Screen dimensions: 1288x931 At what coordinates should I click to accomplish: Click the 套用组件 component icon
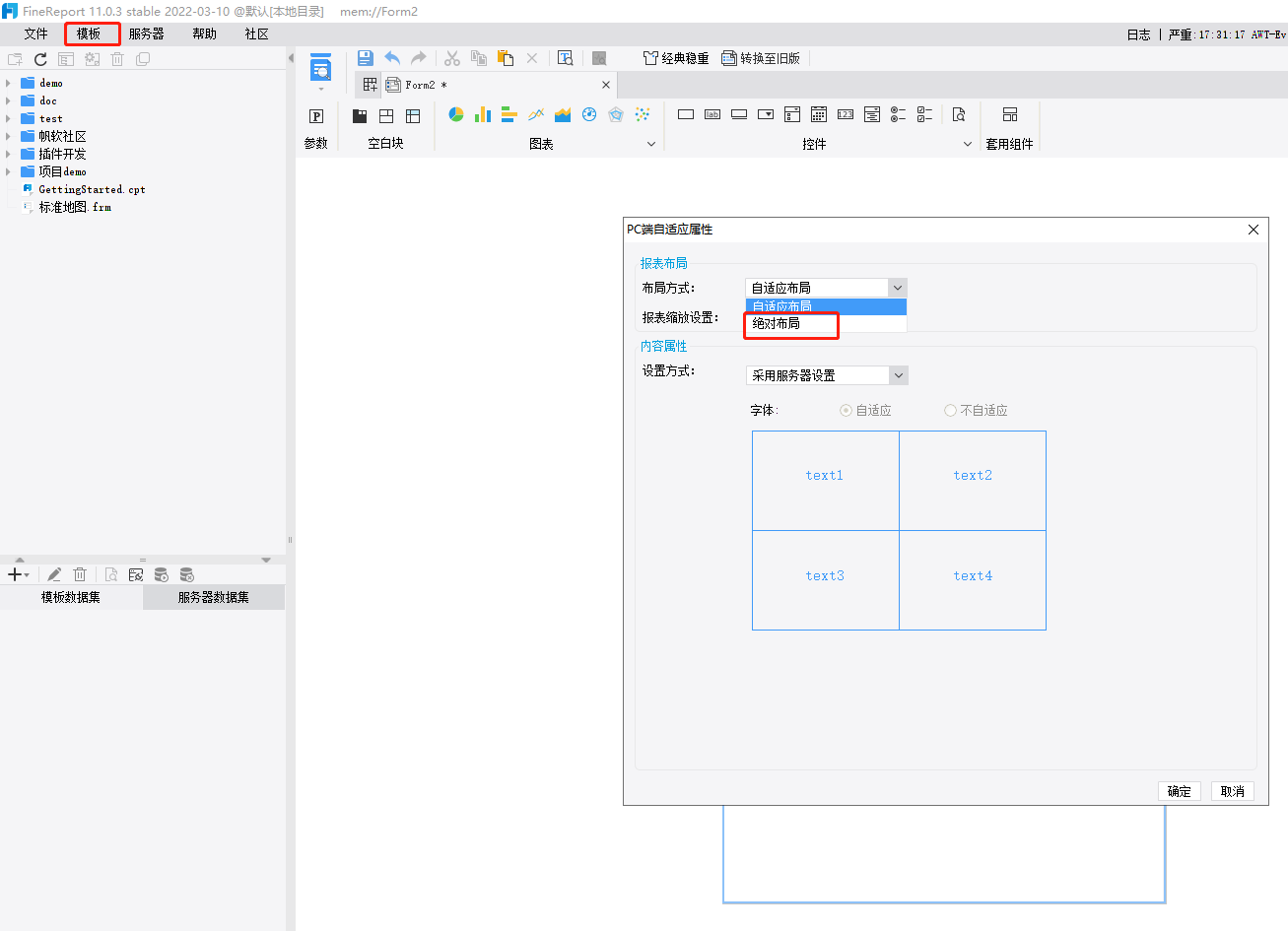point(1010,114)
